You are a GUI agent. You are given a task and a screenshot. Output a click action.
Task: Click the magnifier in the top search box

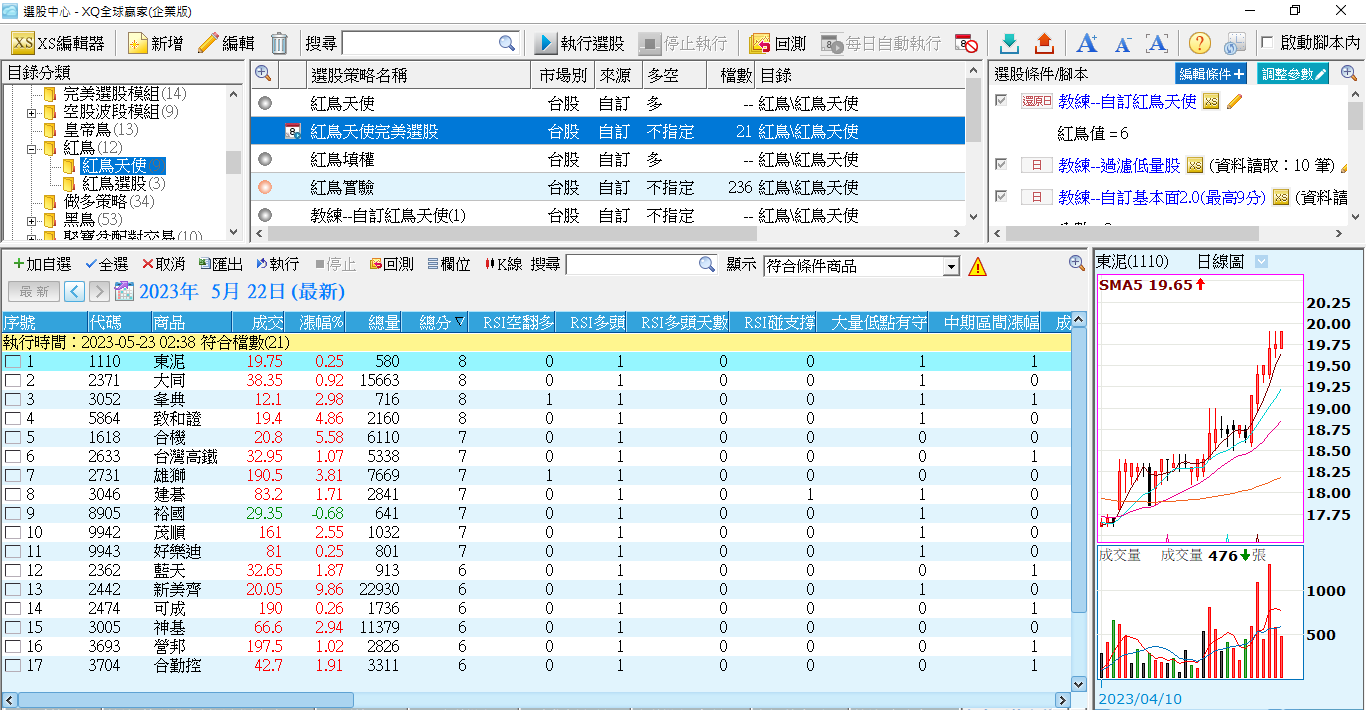tap(507, 44)
